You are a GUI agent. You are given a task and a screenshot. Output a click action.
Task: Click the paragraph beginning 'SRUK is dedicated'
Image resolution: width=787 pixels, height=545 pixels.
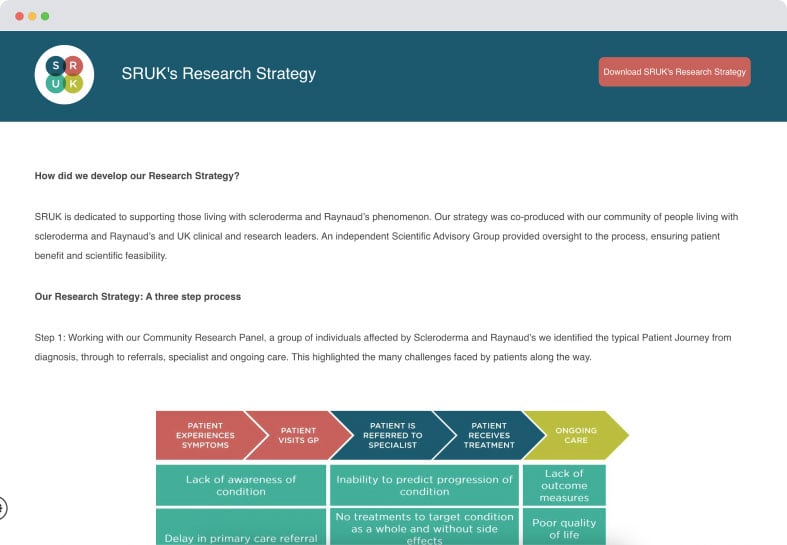(386, 236)
